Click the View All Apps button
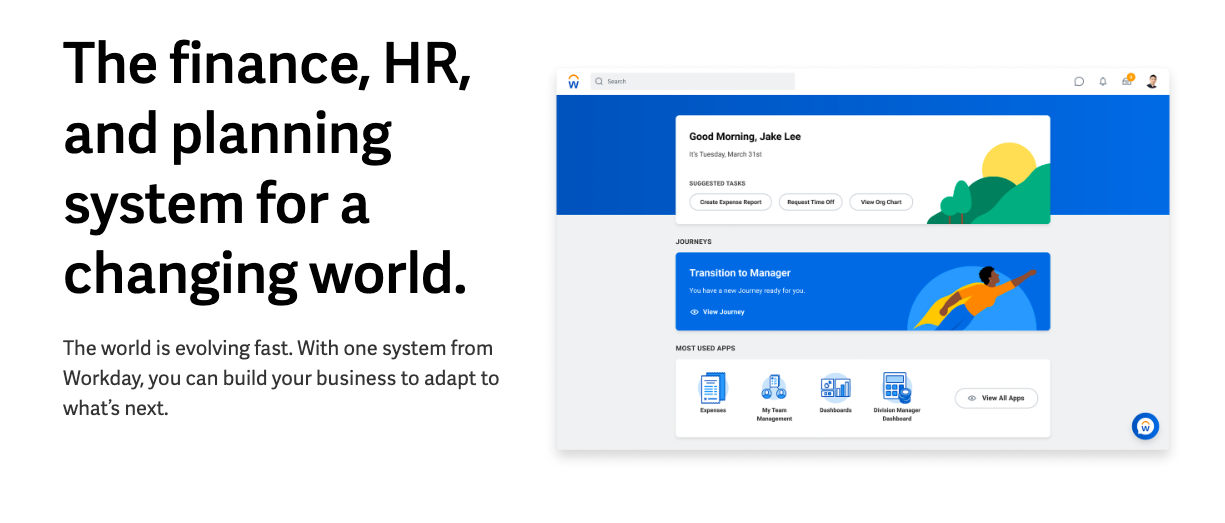Screen dimensions: 1225x523 click(x=996, y=398)
